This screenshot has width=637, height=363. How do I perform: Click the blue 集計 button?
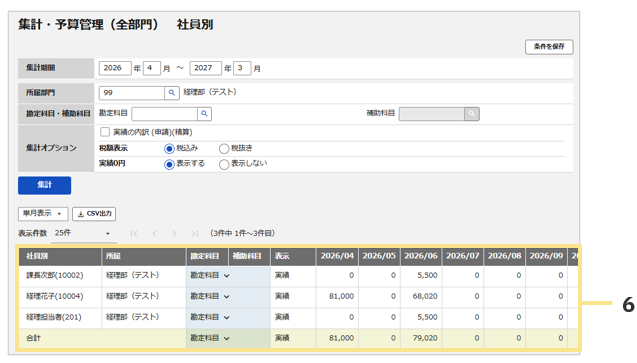[x=44, y=185]
